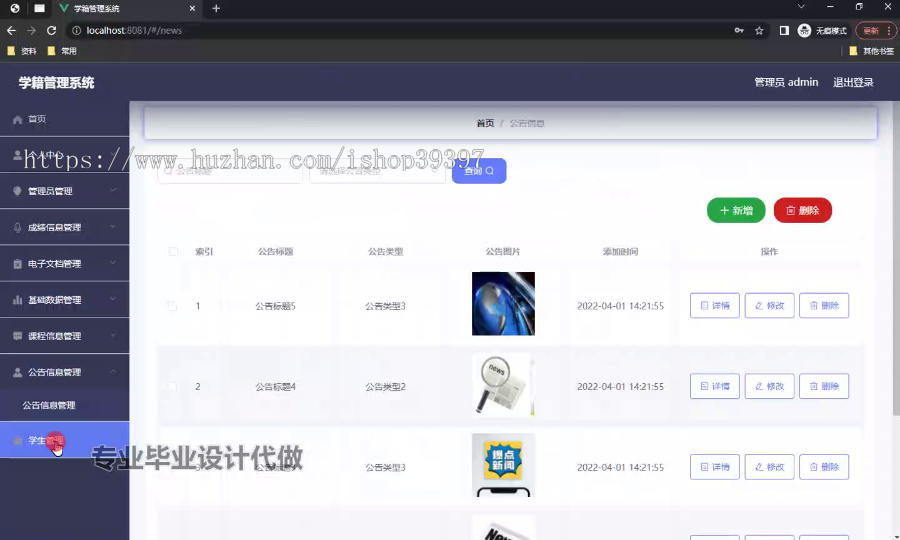Image resolution: width=900 pixels, height=540 pixels.
Task: Click the red 删除 batch button
Action: (x=802, y=211)
